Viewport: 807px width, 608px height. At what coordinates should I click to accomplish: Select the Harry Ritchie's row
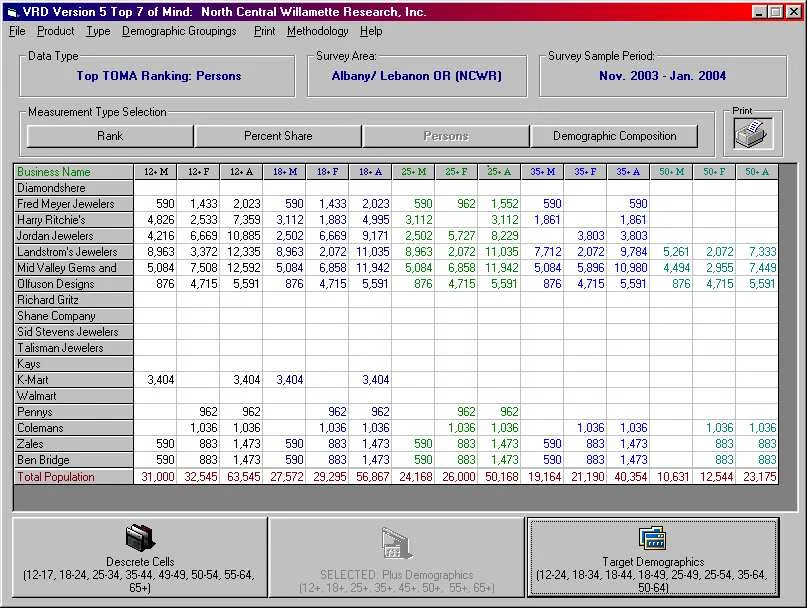pyautogui.click(x=74, y=220)
